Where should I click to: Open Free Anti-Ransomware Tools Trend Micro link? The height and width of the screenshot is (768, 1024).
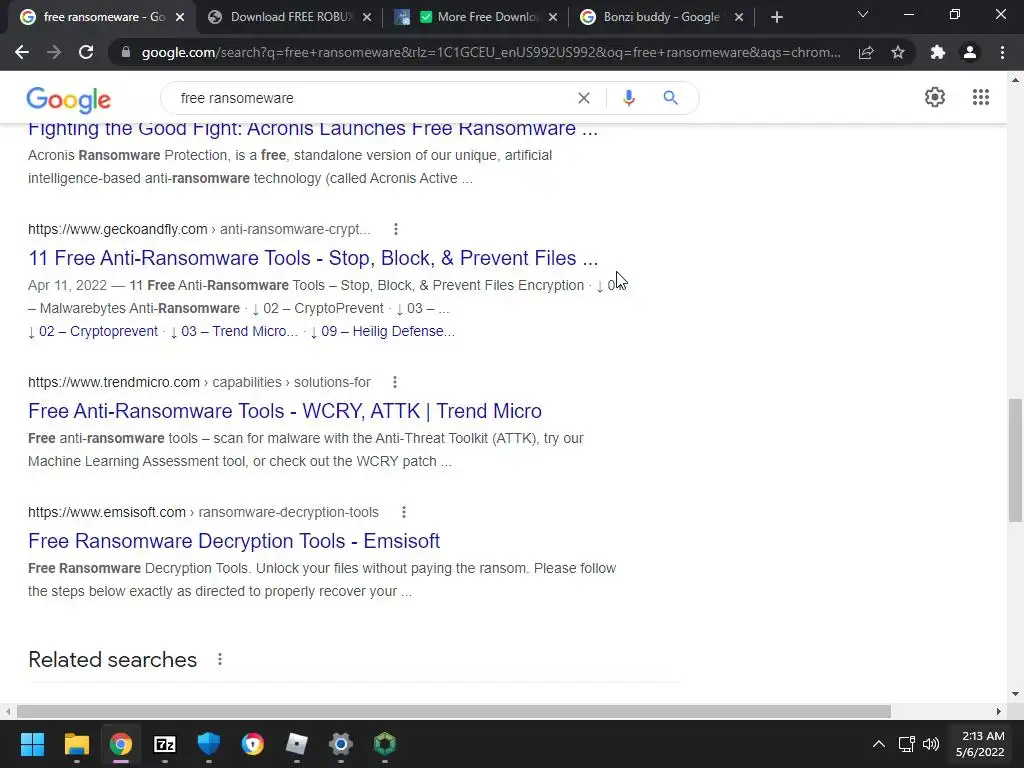point(285,411)
